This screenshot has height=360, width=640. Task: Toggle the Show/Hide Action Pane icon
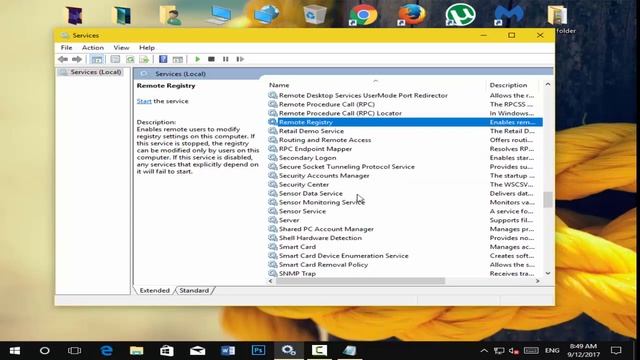178,59
